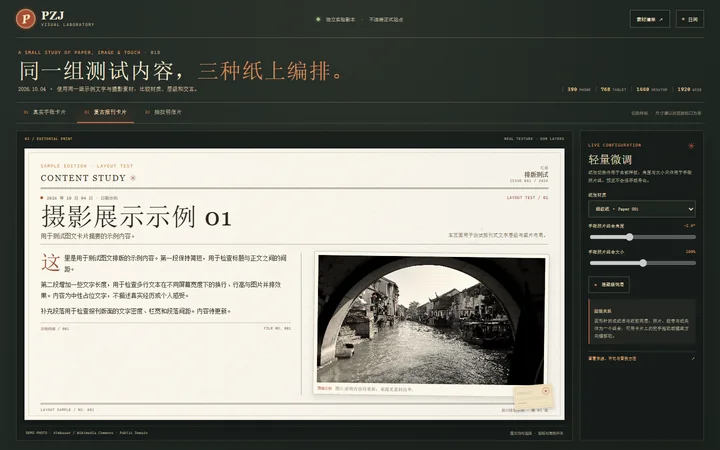The image size is (720, 450).
Task: Click the 1440 DESKTOP breakpoint label
Action: tap(651, 89)
